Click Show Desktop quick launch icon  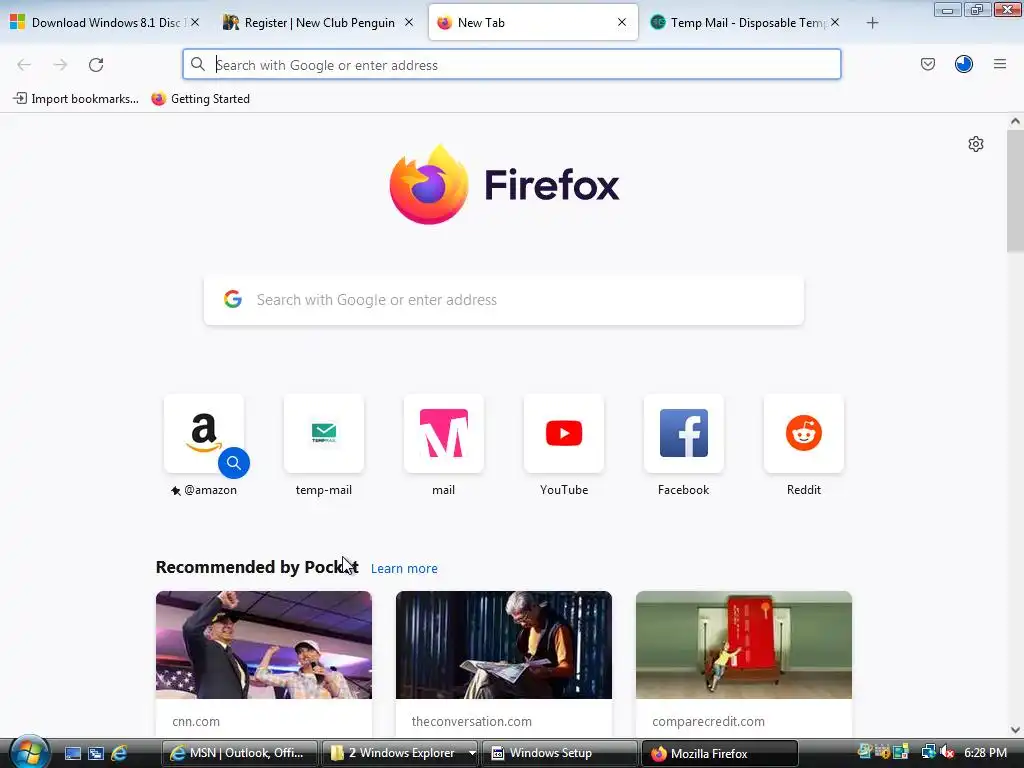72,754
